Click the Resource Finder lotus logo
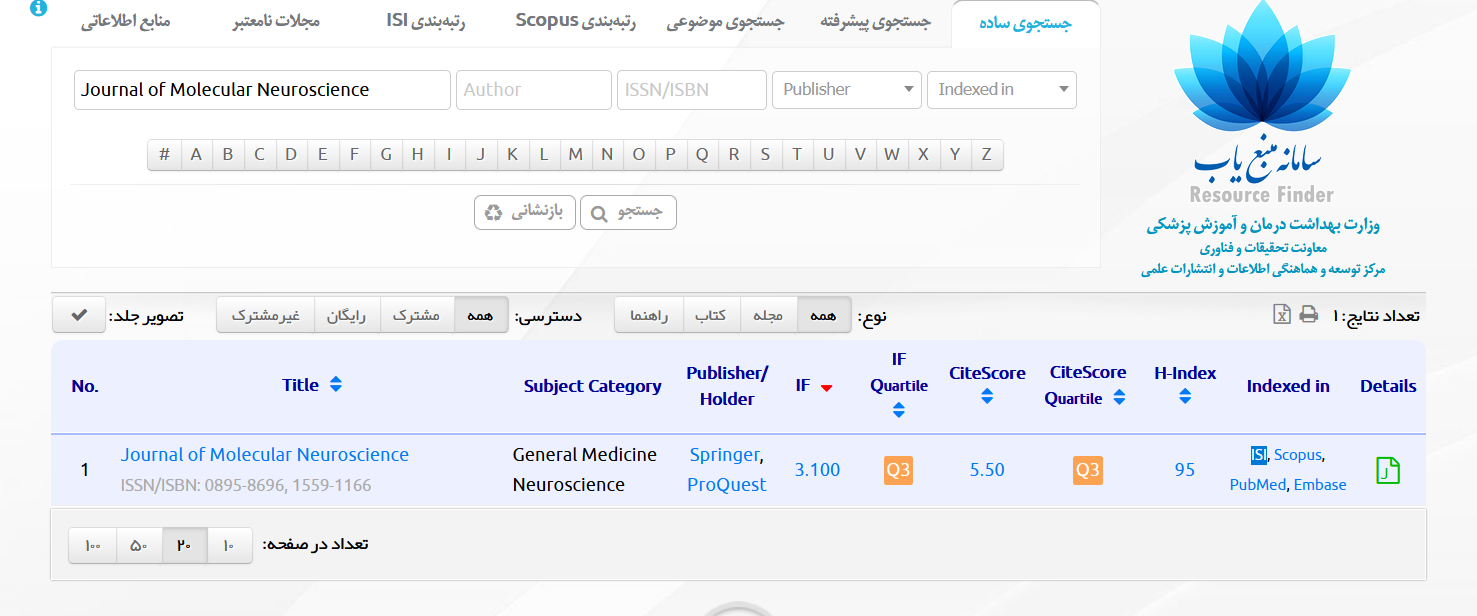The width and height of the screenshot is (1477, 616). (x=1262, y=105)
